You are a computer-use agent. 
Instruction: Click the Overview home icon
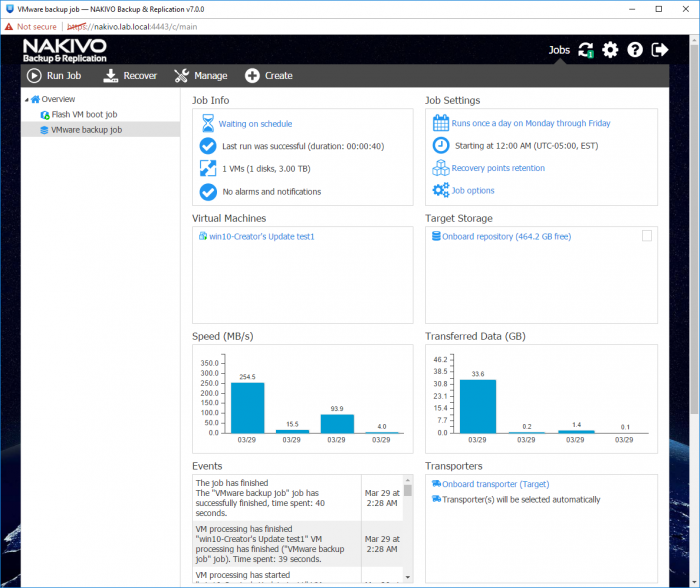click(35, 99)
